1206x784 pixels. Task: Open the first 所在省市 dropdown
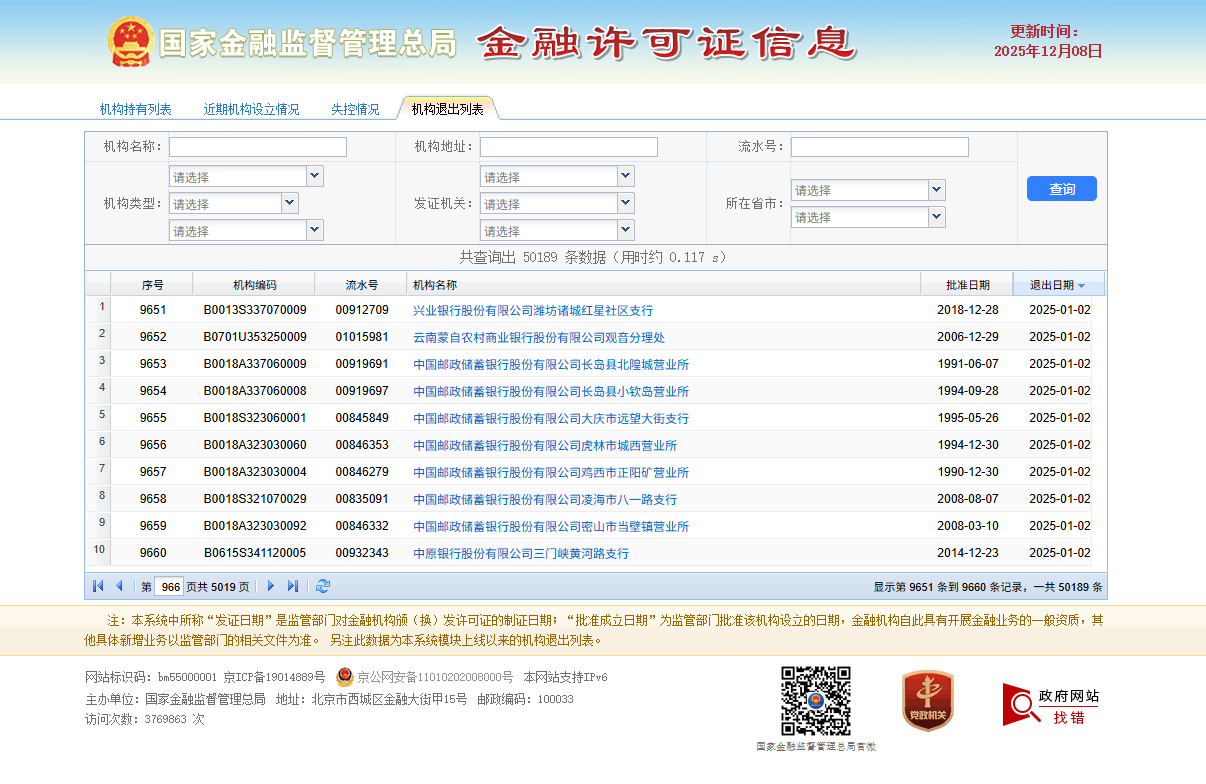pos(937,190)
